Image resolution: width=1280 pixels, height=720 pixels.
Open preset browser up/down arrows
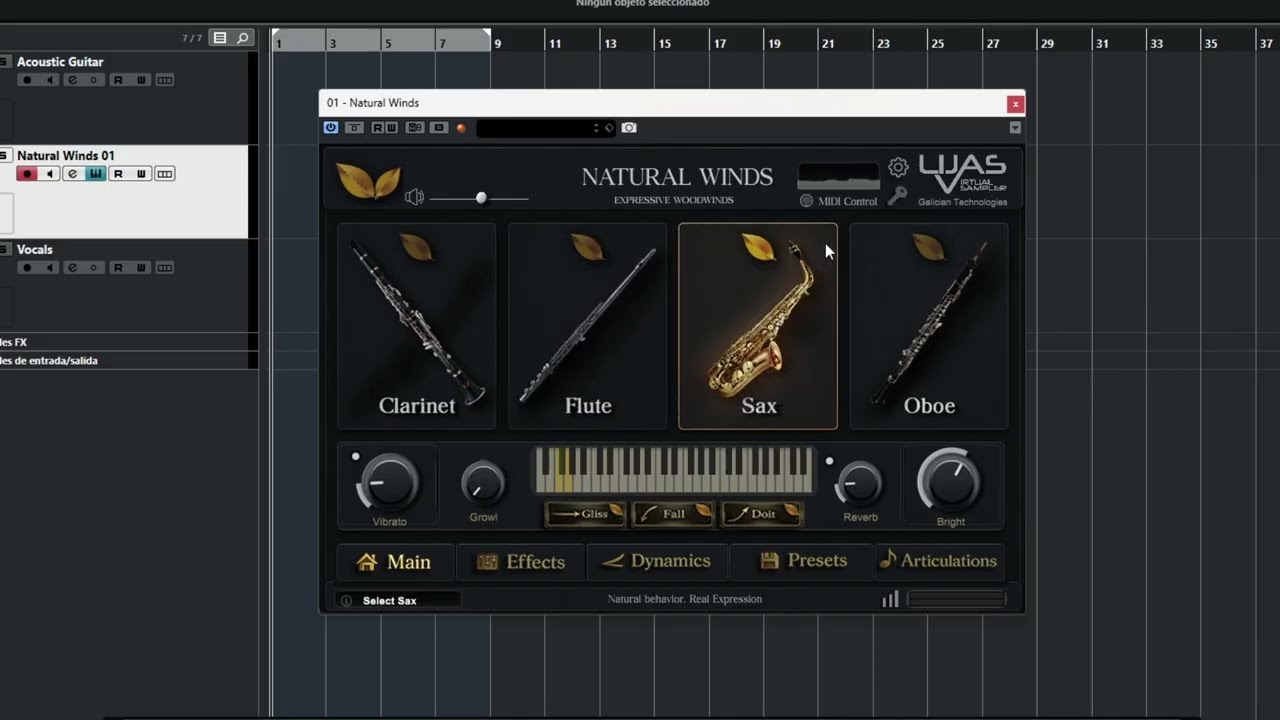[596, 128]
